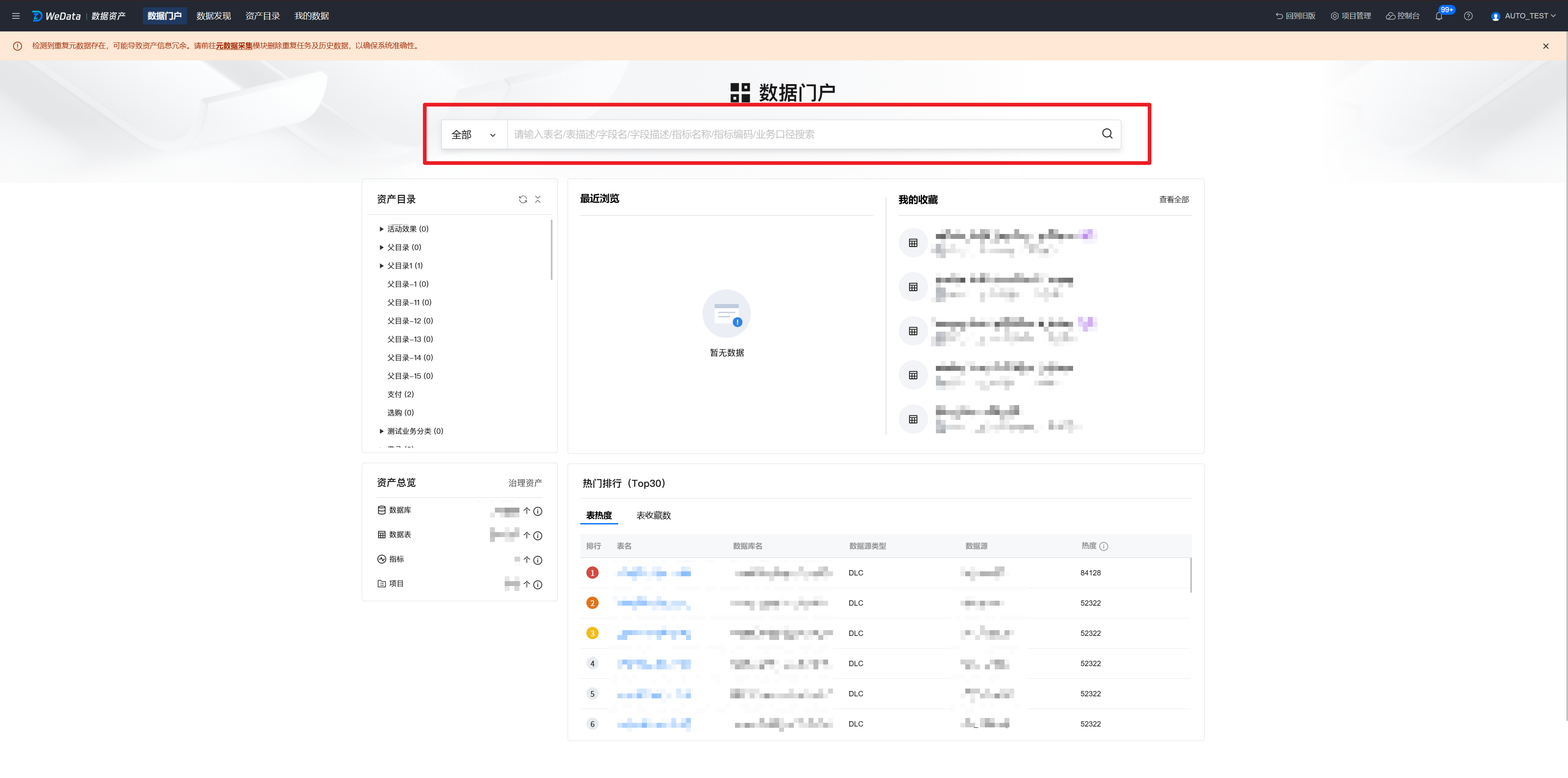Select 父目录-13 (0) tree item
The width and height of the screenshot is (1568, 778).
[410, 339]
